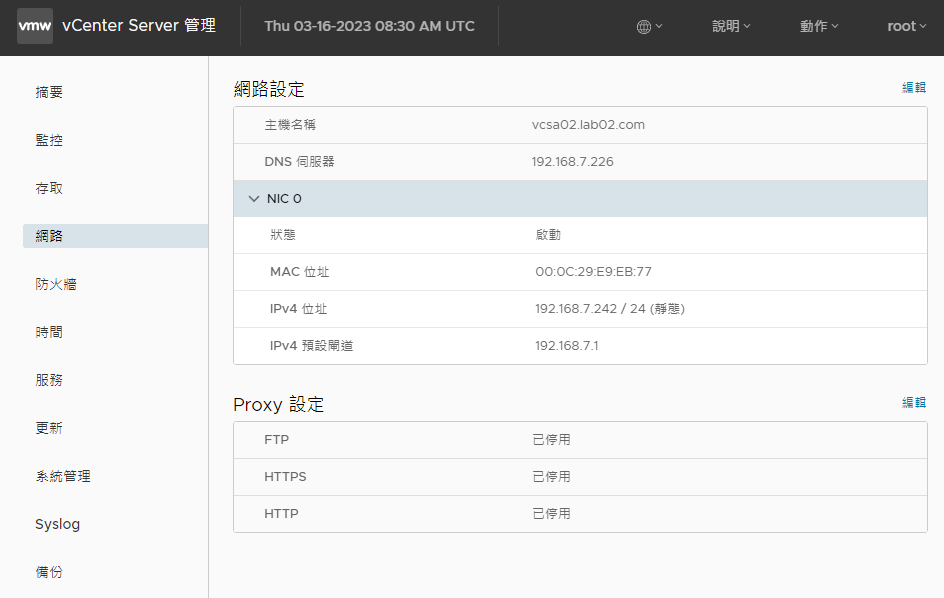944x598 pixels.
Task: Go to 時間 settings page
Action: click(49, 332)
